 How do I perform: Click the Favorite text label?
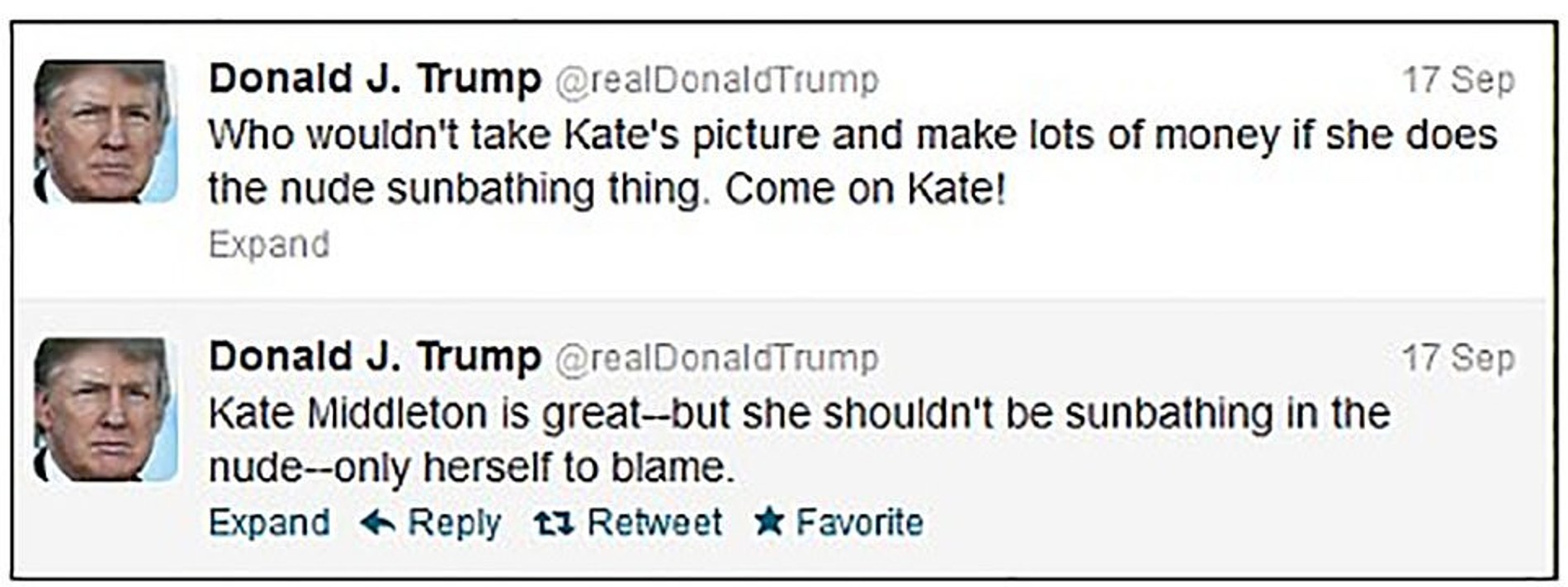[859, 523]
